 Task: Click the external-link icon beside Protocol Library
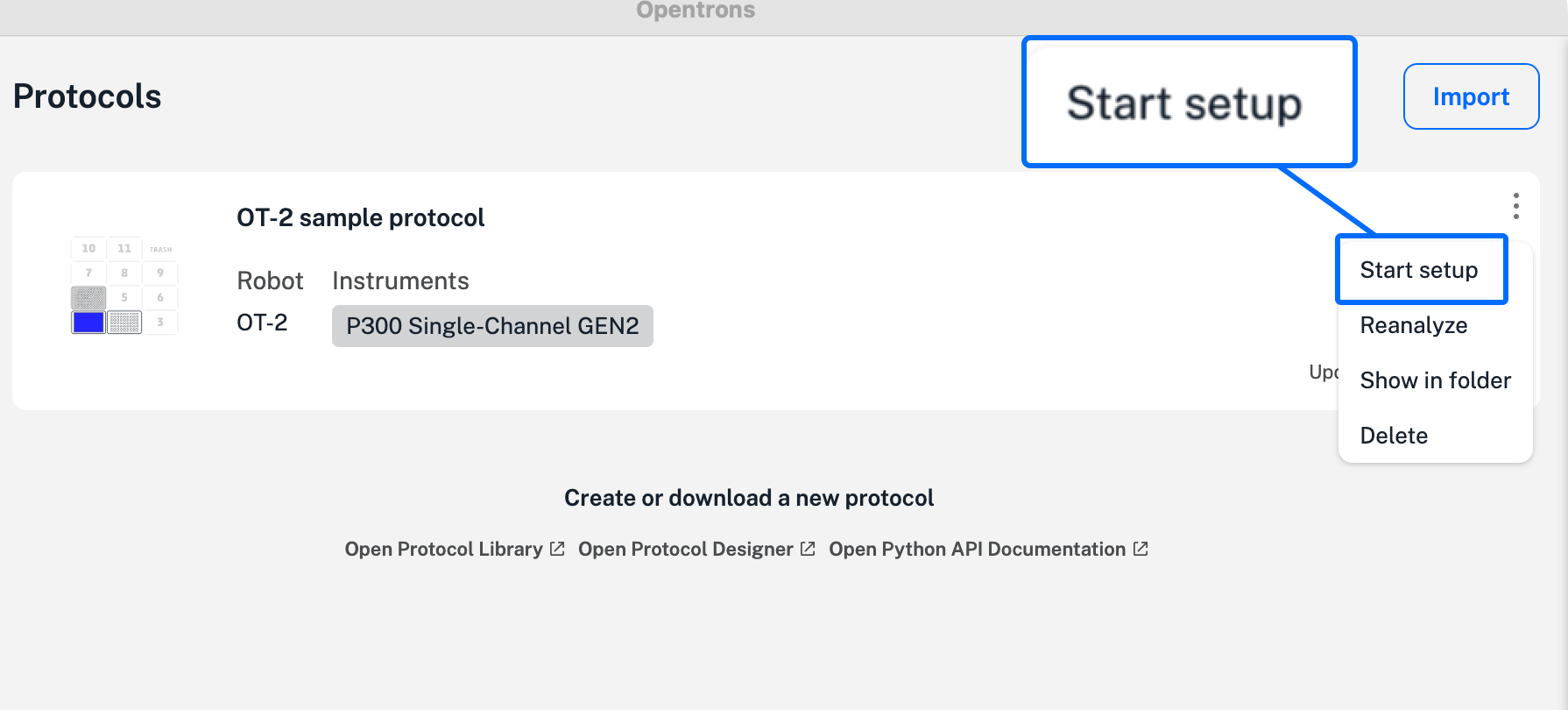pos(557,549)
